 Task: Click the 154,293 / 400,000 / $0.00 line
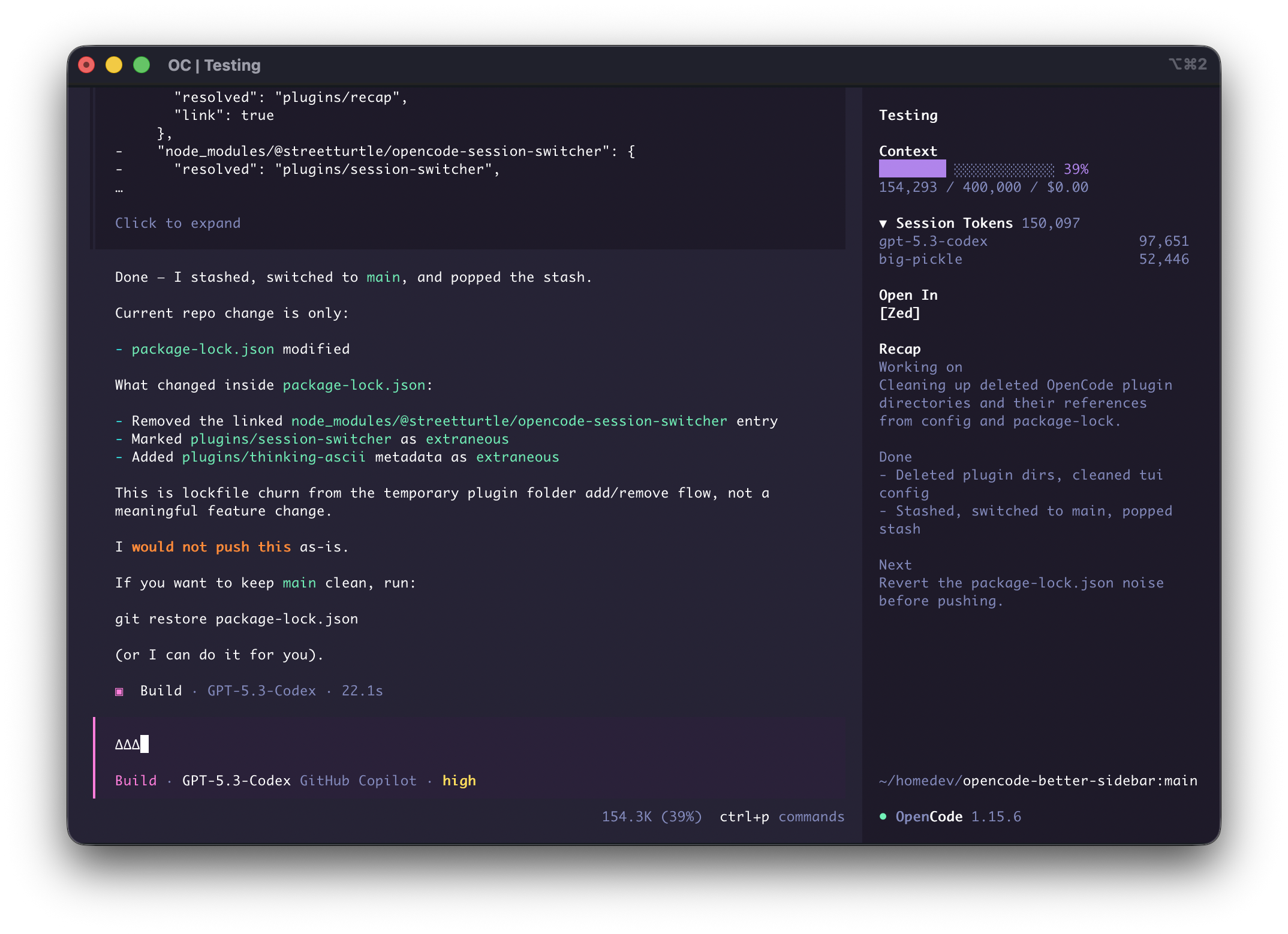(x=983, y=187)
